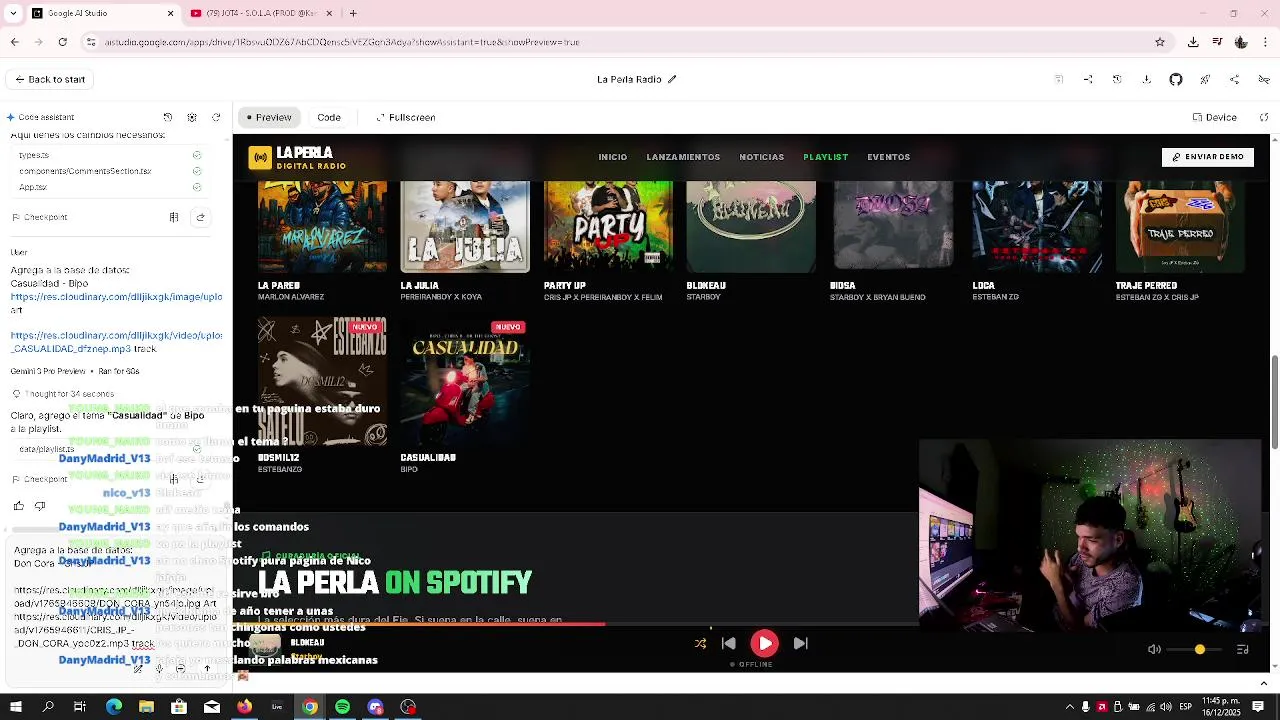Open the TRAJE PERREO album cover
The image size is (1280, 720).
[1180, 227]
